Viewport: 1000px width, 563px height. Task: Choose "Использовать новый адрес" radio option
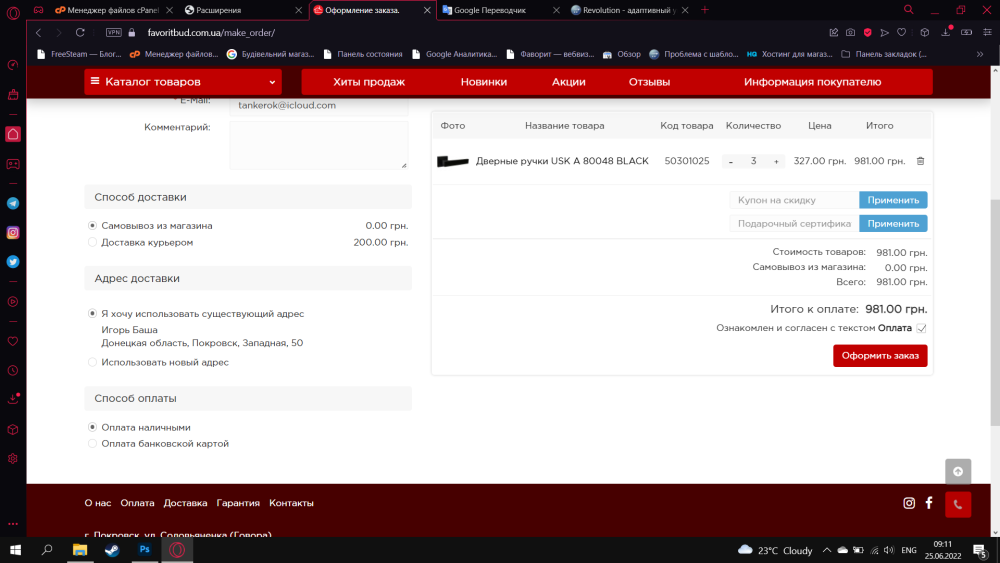pyautogui.click(x=93, y=362)
